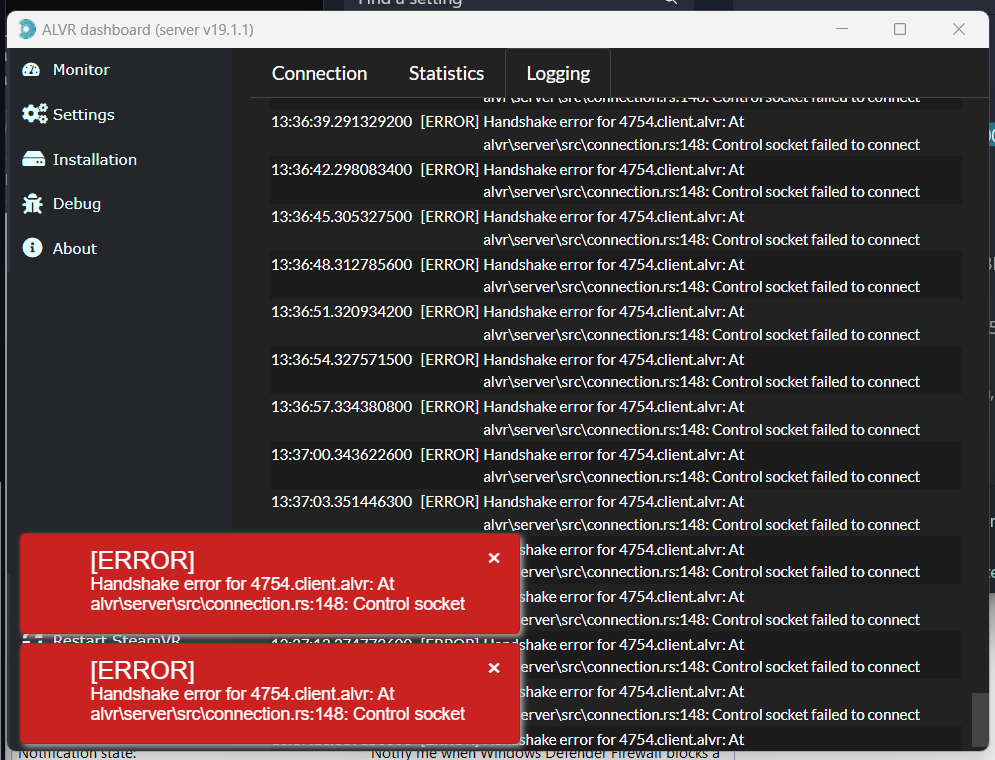Select the 13:36:39 handshake error log entry
Image resolution: width=995 pixels, height=760 pixels.
tap(600, 132)
